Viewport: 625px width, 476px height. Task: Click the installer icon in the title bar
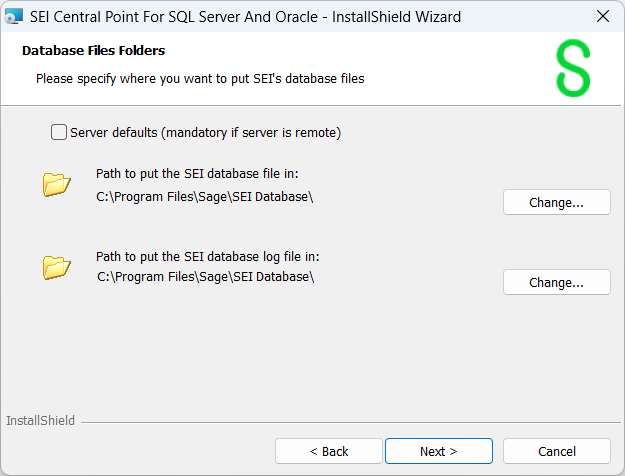[x=15, y=16]
